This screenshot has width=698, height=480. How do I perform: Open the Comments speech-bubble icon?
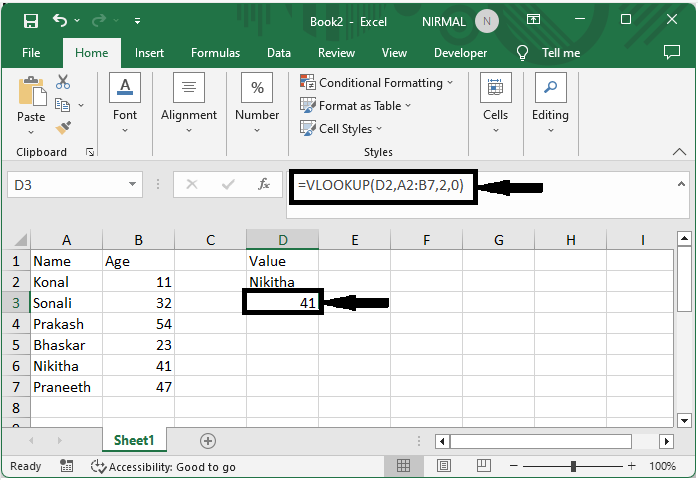coord(672,53)
